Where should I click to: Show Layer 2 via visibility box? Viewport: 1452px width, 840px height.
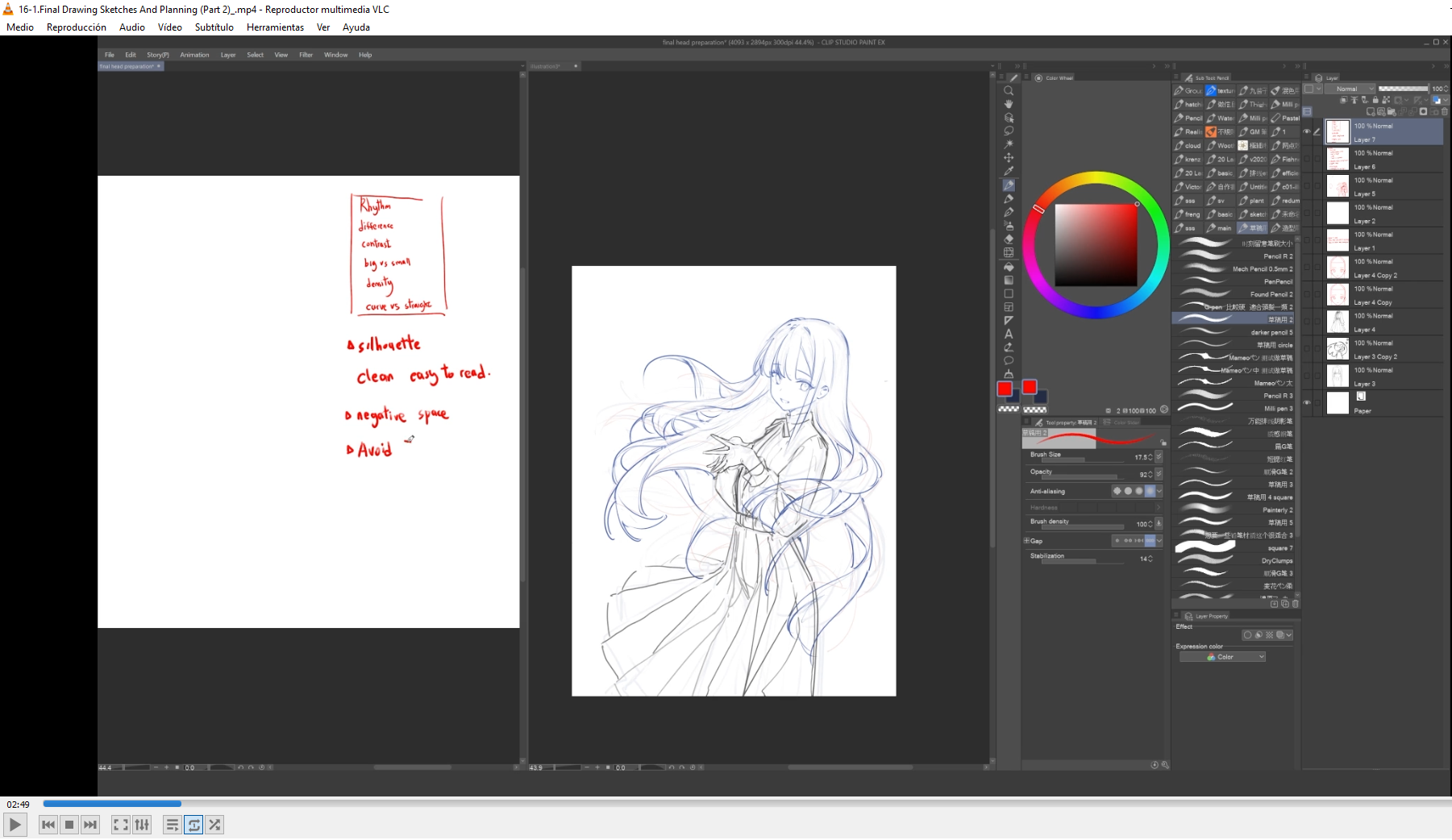(1307, 214)
